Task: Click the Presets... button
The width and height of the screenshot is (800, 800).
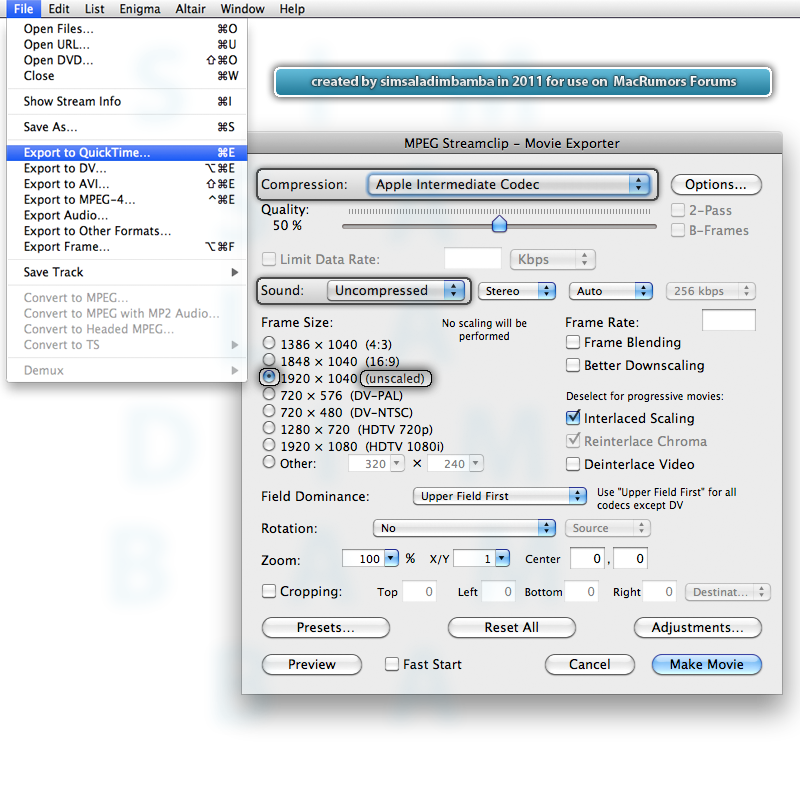Action: 326,627
